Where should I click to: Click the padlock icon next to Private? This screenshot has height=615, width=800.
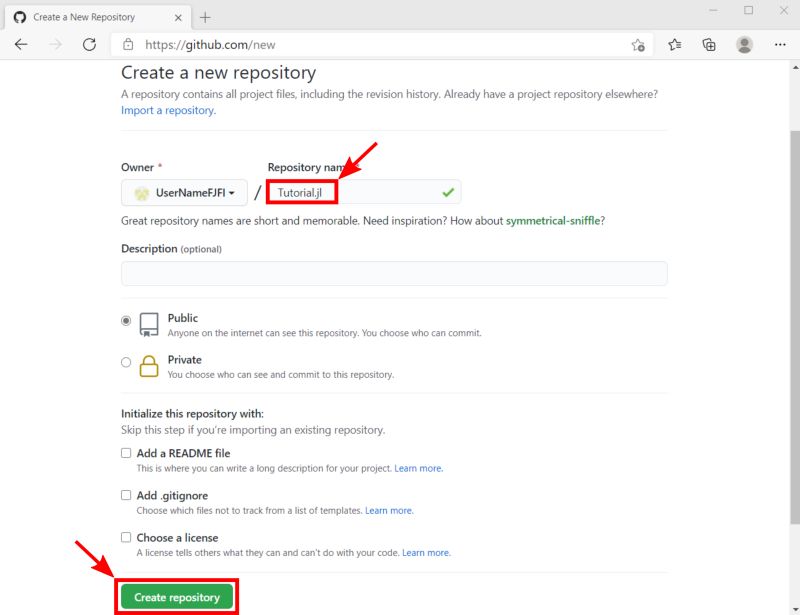coord(149,366)
